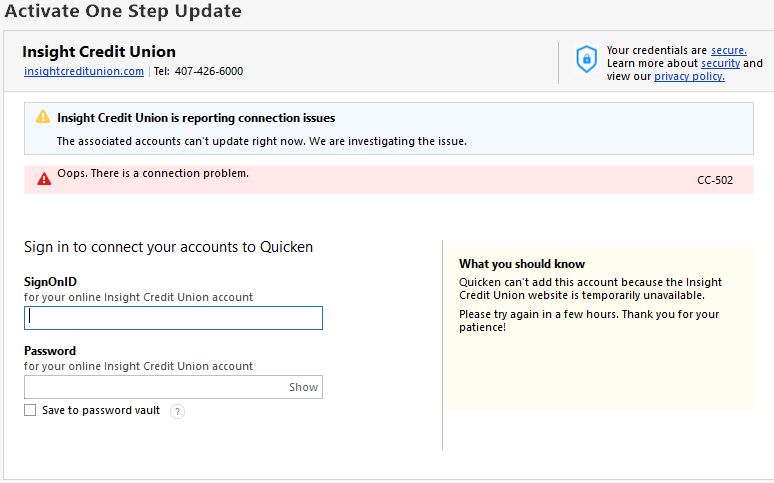Open the 'security' learn more link

pyautogui.click(x=720, y=63)
